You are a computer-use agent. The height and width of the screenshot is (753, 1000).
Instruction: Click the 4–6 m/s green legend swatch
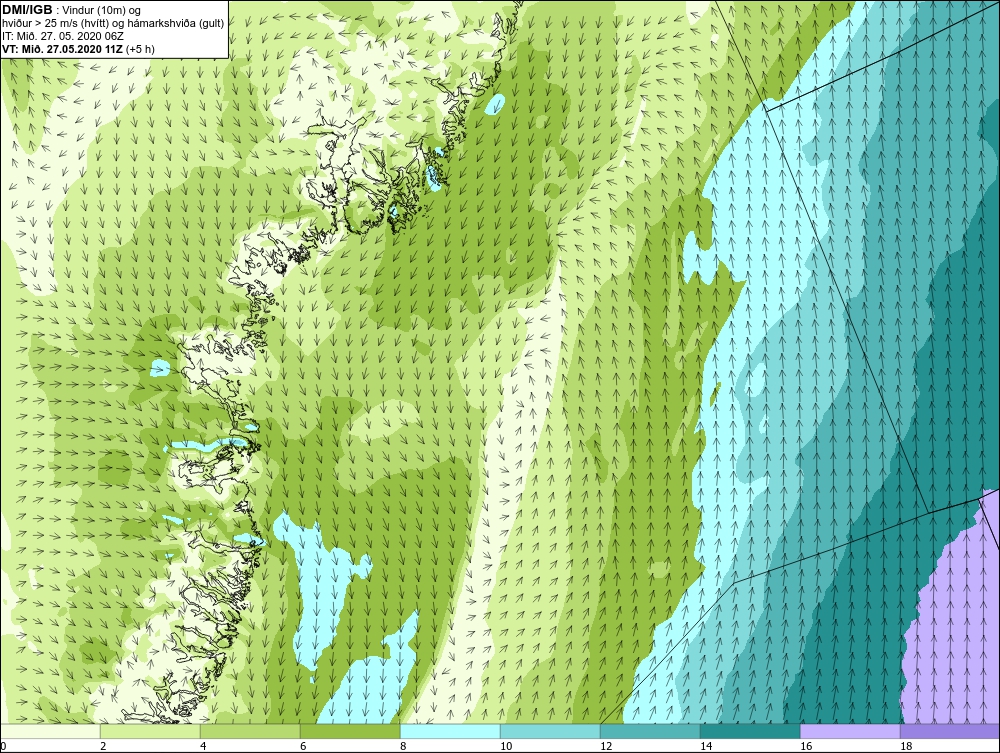[251, 731]
